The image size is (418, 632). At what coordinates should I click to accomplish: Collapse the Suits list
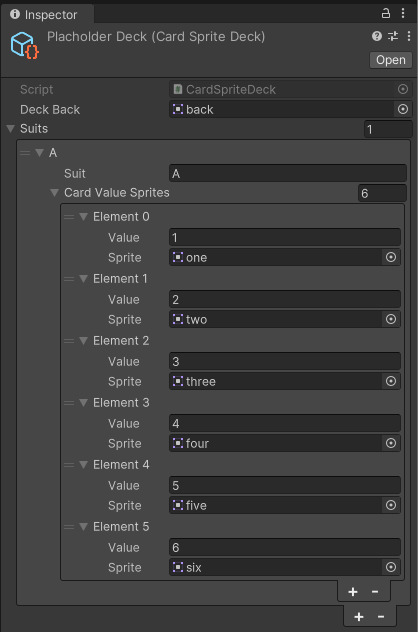pyautogui.click(x=11, y=129)
